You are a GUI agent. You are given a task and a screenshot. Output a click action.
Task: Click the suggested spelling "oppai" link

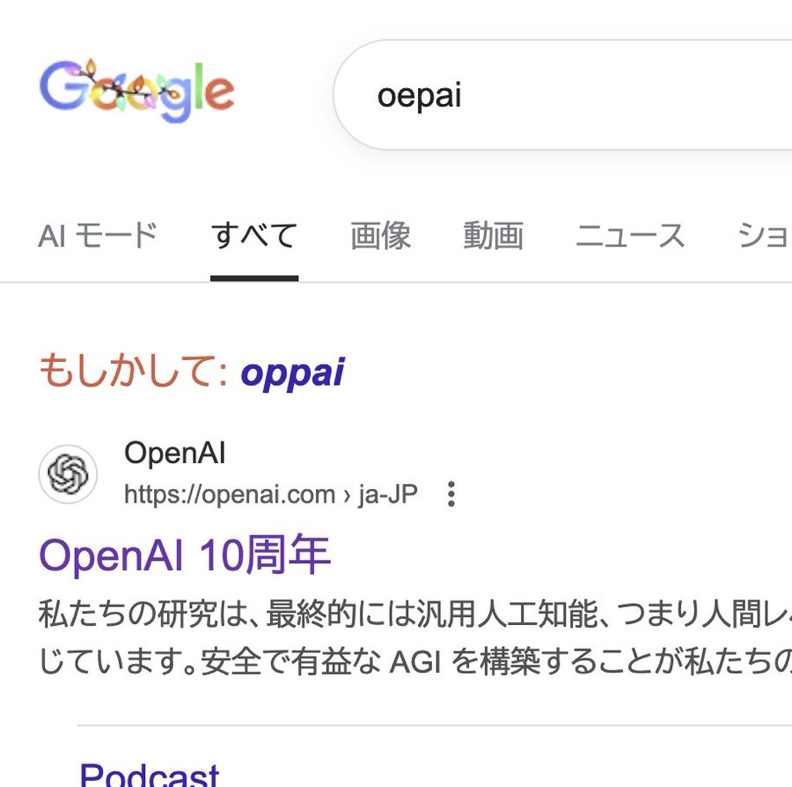[x=292, y=373]
